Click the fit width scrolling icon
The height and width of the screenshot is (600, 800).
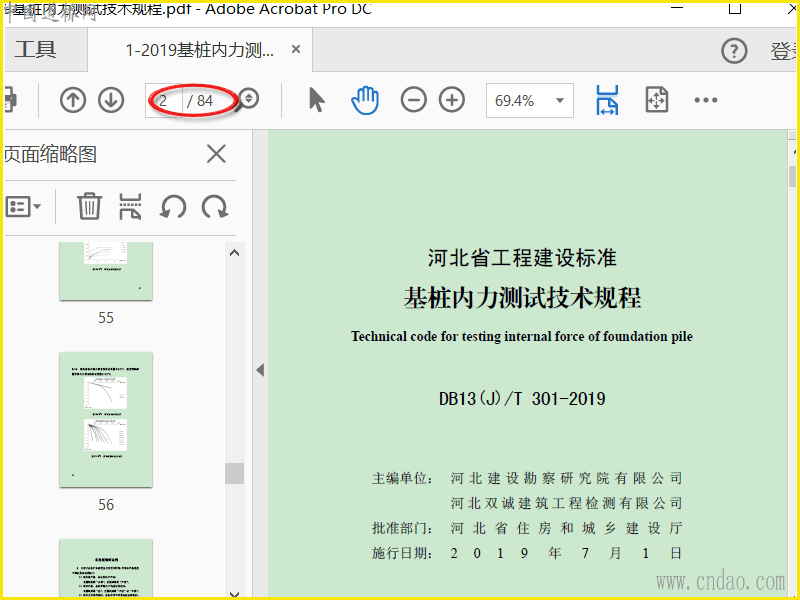(607, 100)
